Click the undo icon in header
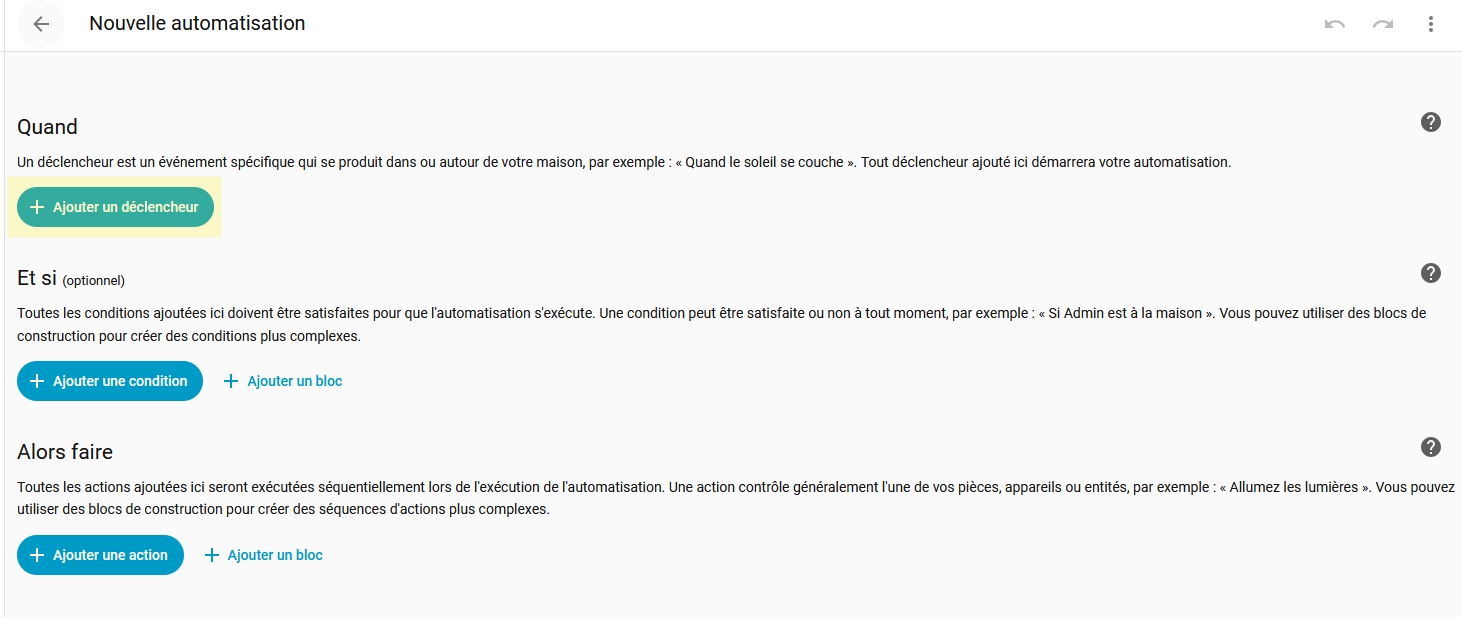1462x617 pixels. (x=1335, y=24)
